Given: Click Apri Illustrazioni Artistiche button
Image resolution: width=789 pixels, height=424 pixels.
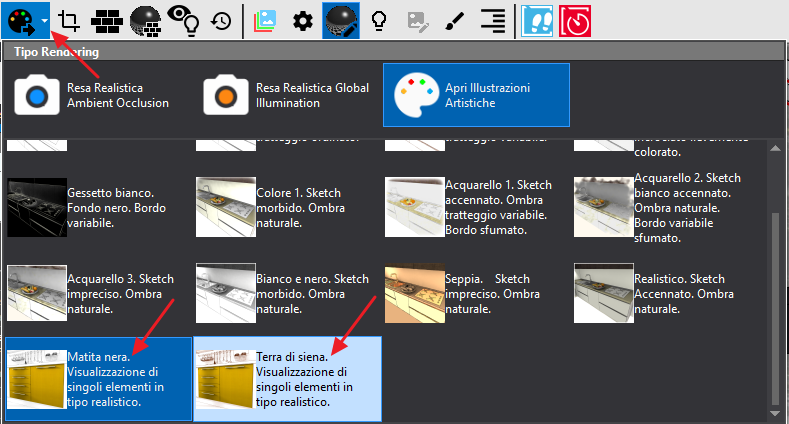Looking at the screenshot, I should (x=476, y=95).
